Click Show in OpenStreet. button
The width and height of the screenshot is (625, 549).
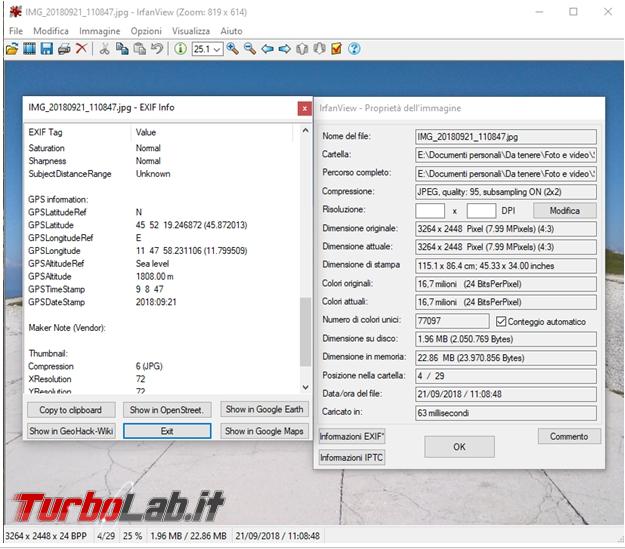(167, 410)
